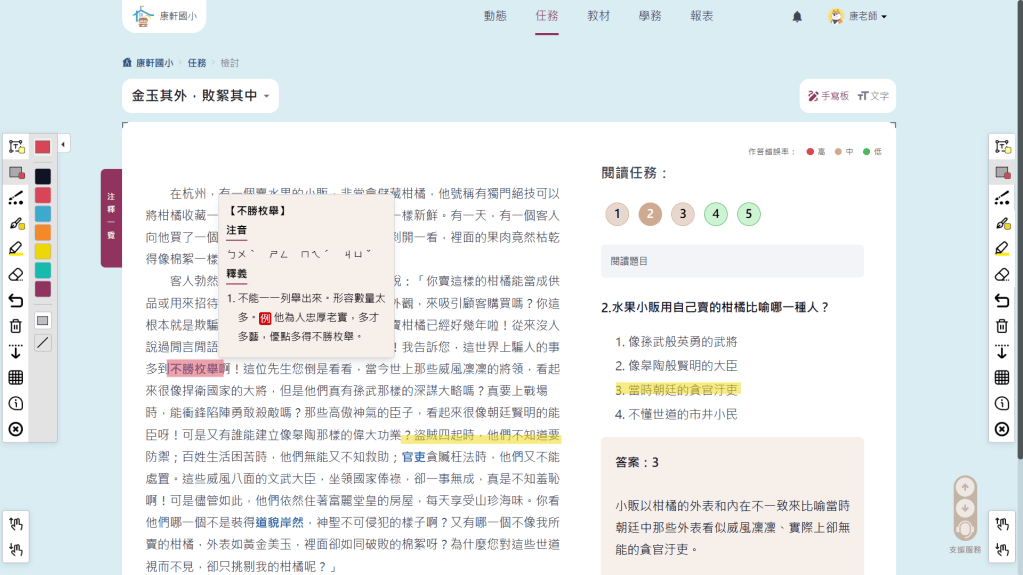Select the eraser tool in left toolbar

16,274
